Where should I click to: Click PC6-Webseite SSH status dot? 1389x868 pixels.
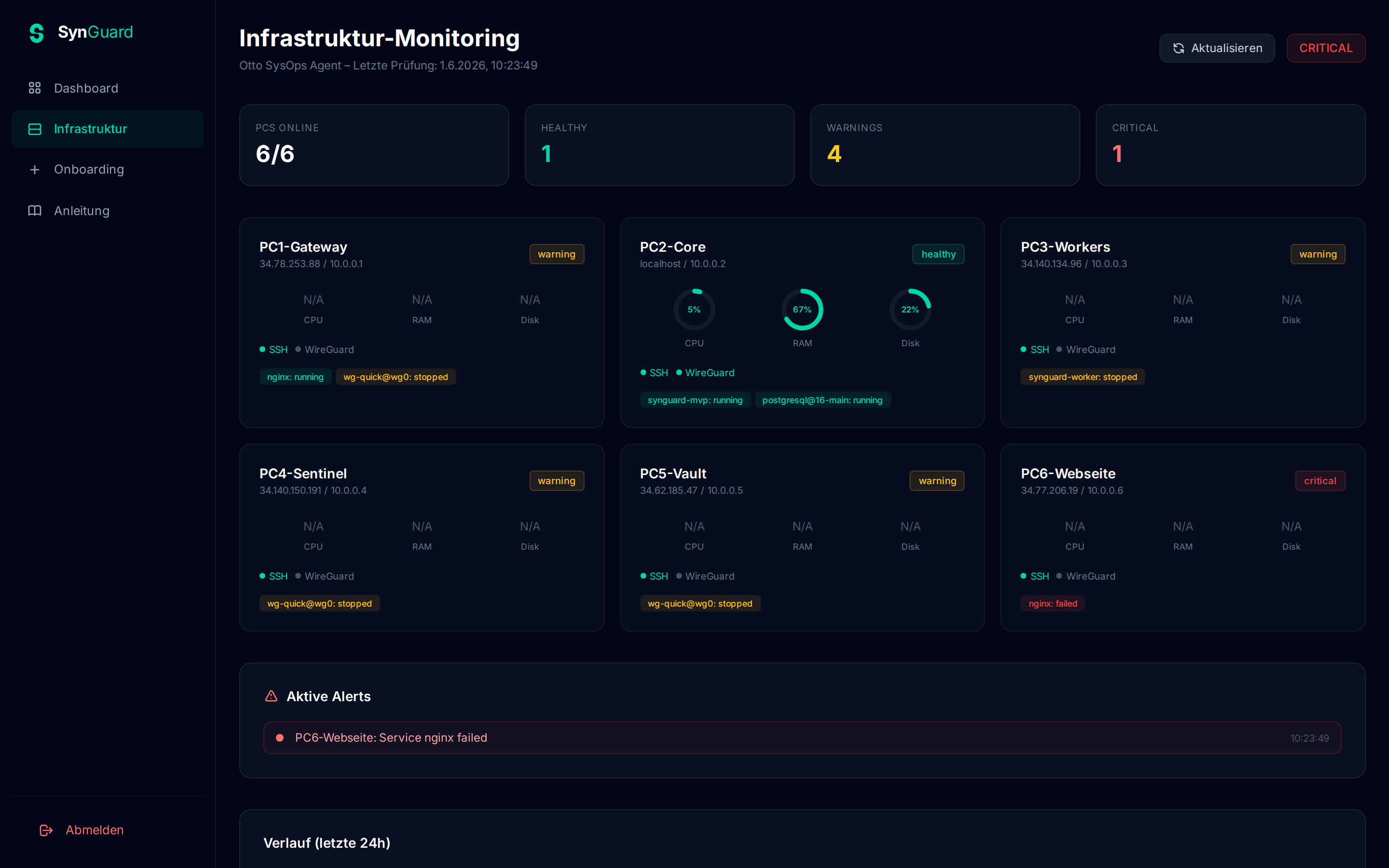(1023, 576)
